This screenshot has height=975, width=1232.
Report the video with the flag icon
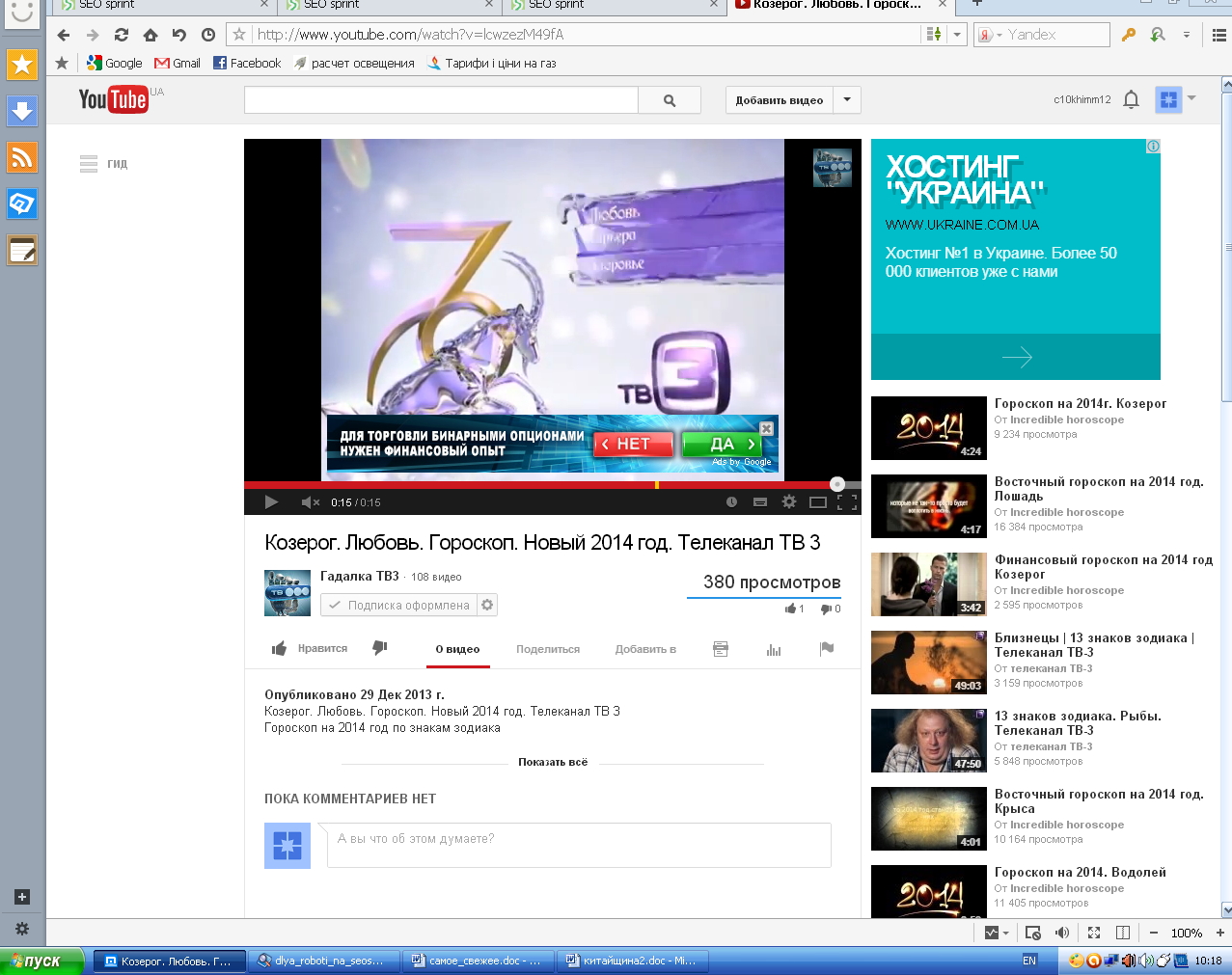(827, 649)
